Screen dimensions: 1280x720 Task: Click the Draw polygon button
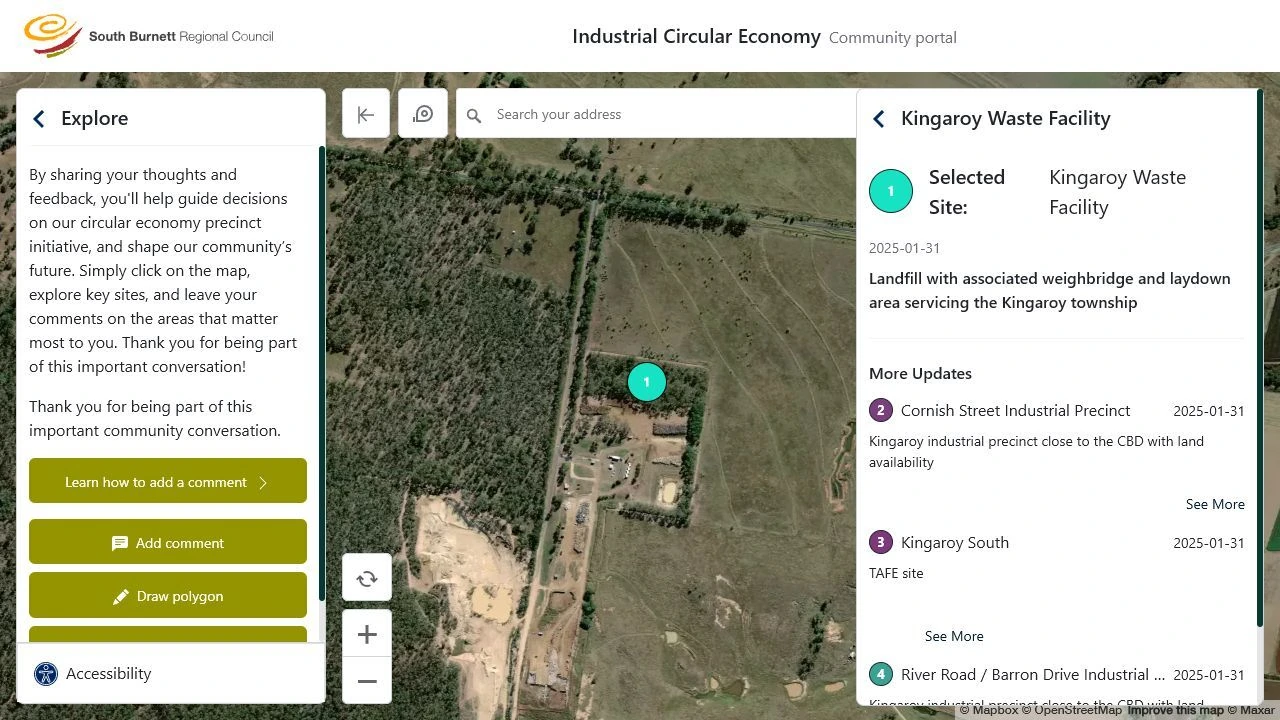tap(168, 595)
